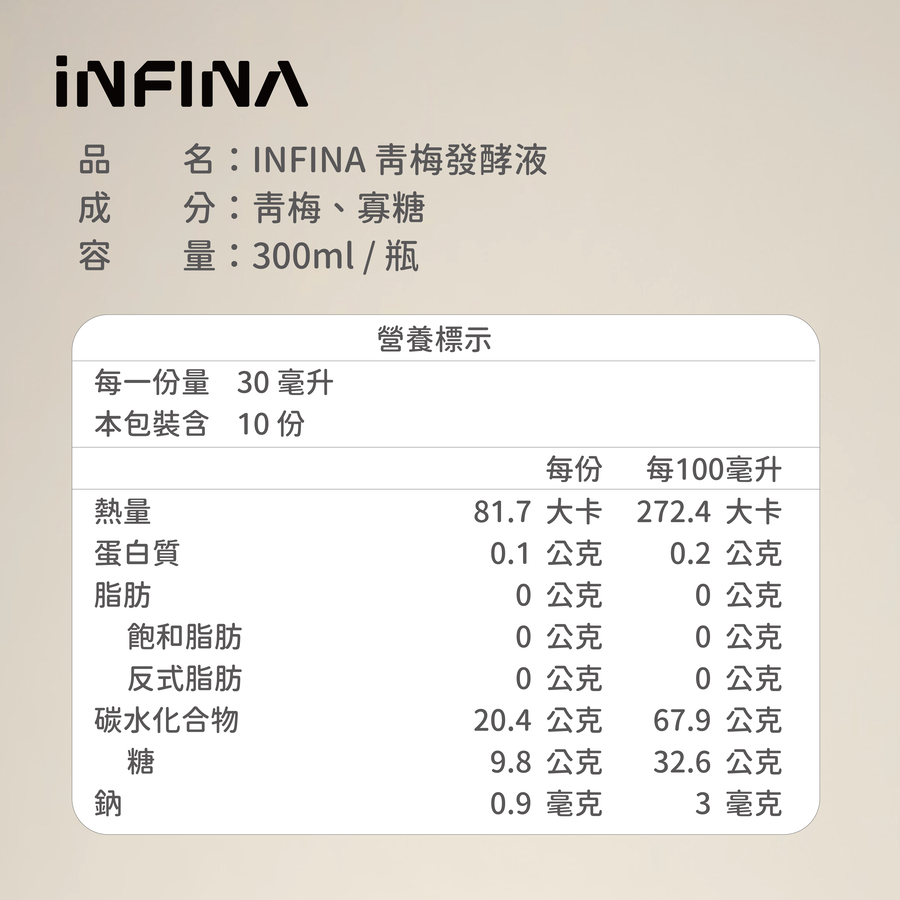Click the 飽和脂肪 row label

[184, 637]
